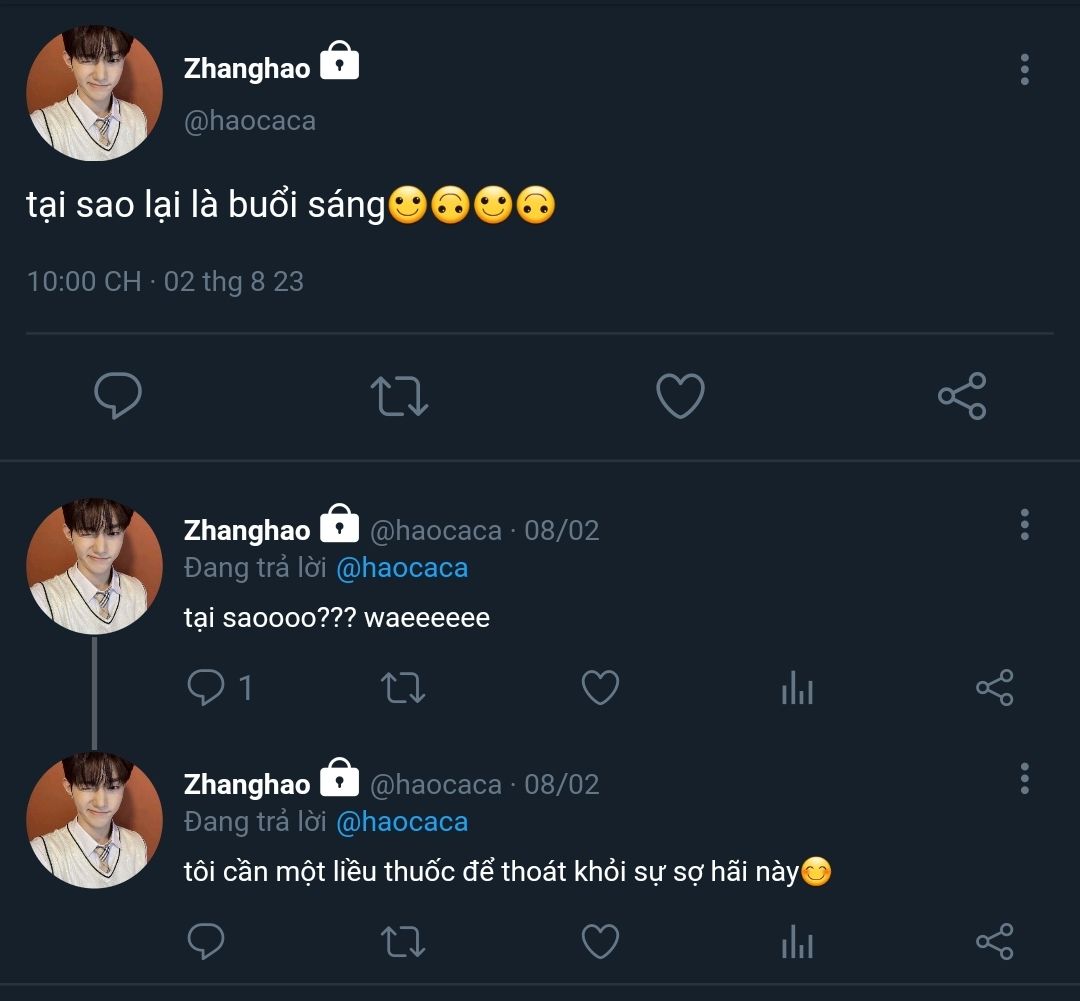Image resolution: width=1080 pixels, height=1001 pixels.
Task: Like the main tweet
Action: [x=680, y=396]
